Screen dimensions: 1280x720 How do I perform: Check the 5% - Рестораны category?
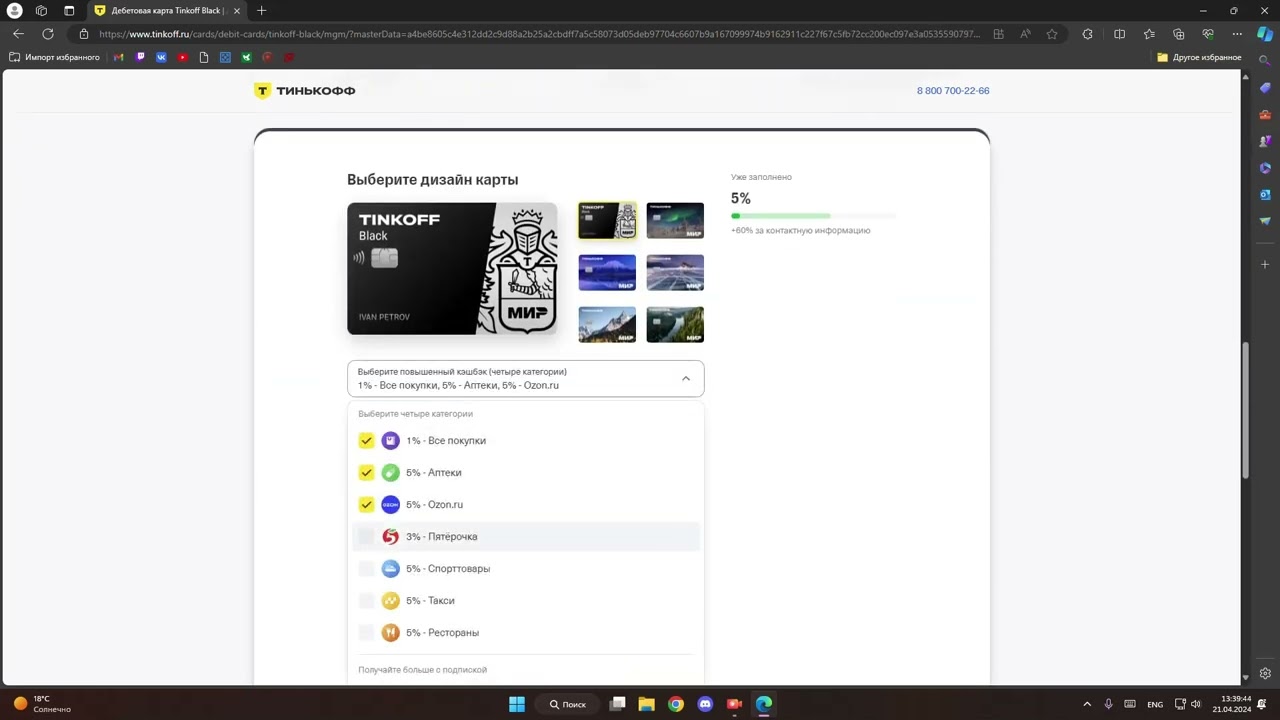pos(366,633)
